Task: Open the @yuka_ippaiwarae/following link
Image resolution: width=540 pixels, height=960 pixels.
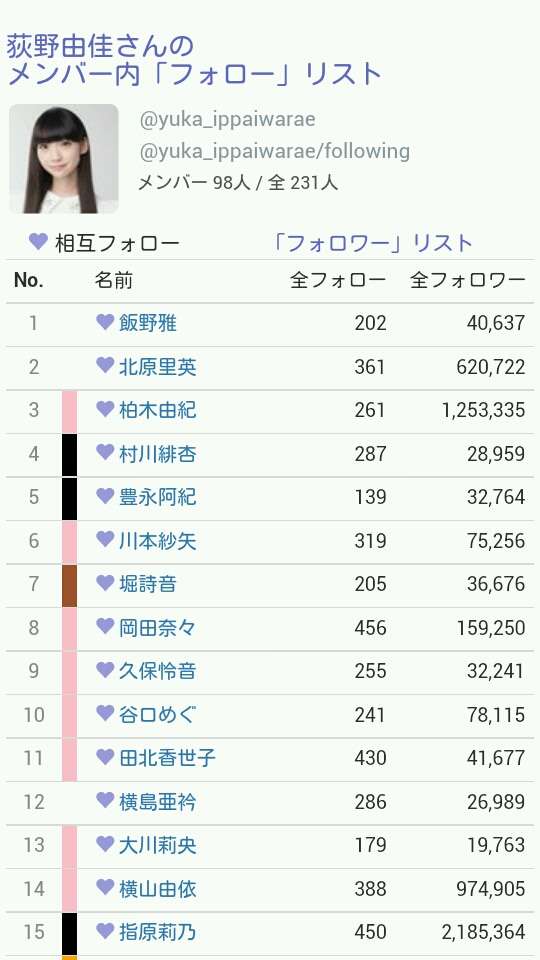Action: [274, 151]
